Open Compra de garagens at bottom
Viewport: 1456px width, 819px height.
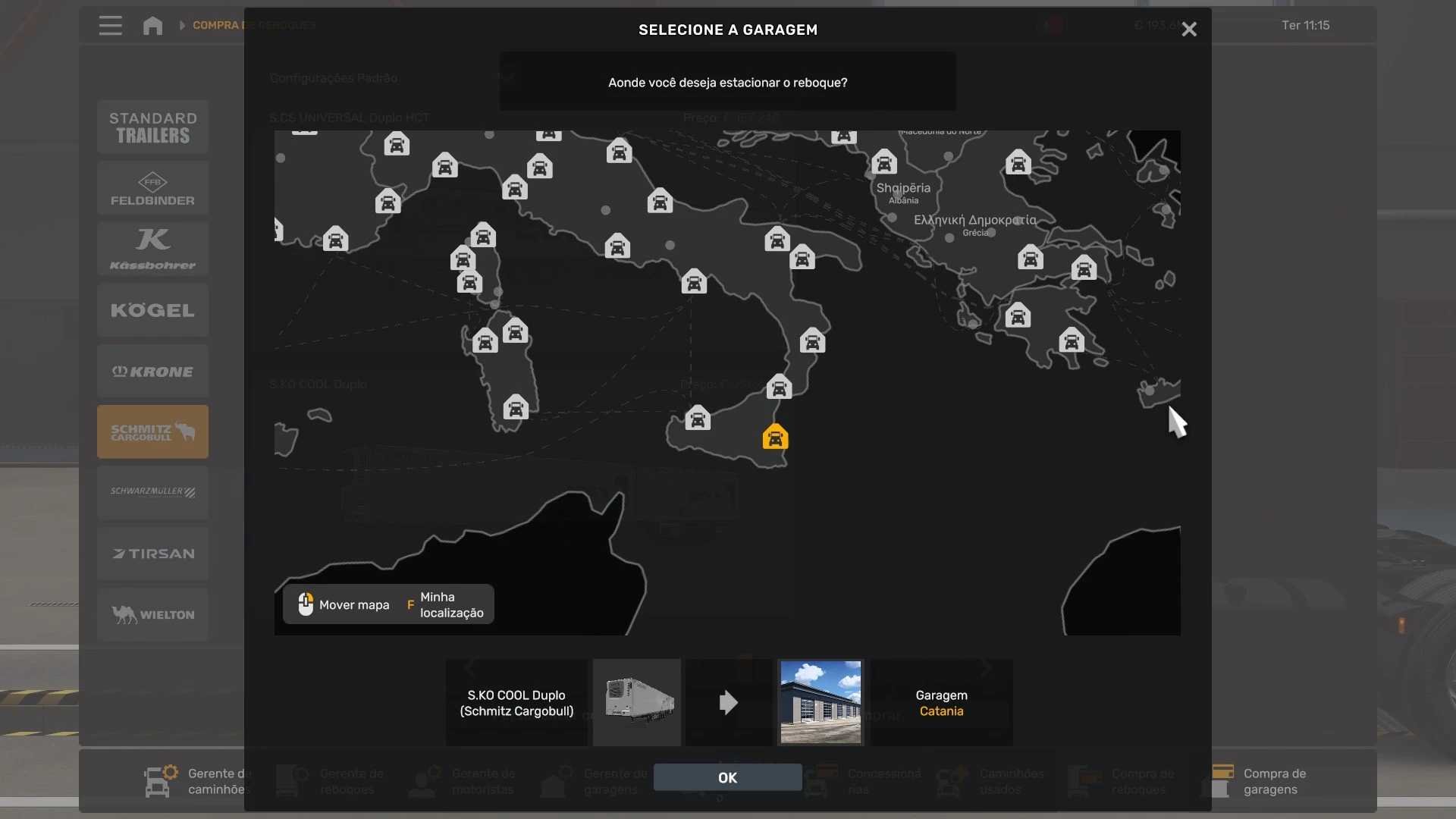point(1274,781)
